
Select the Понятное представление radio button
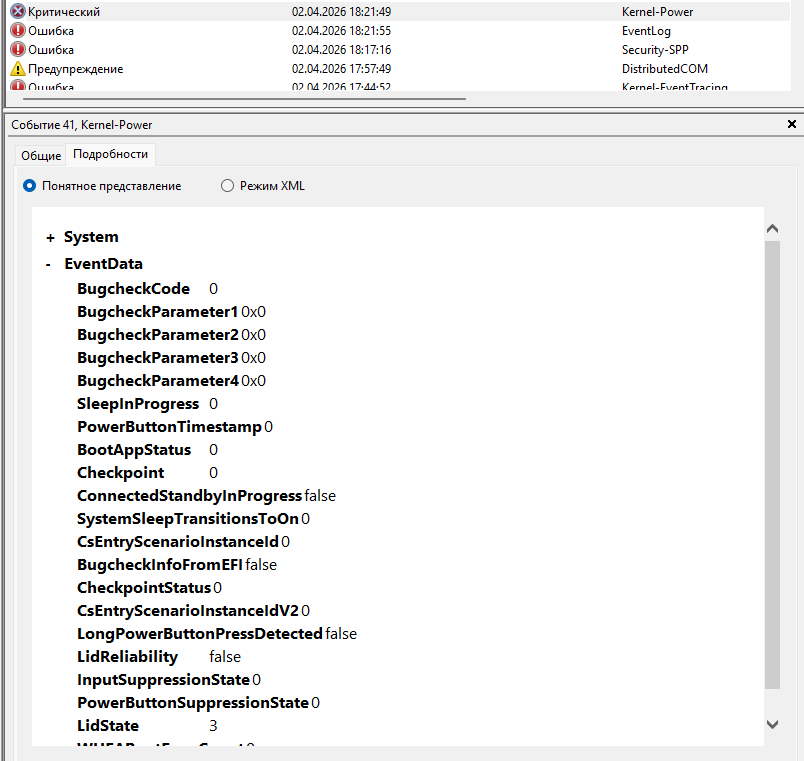tap(29, 186)
